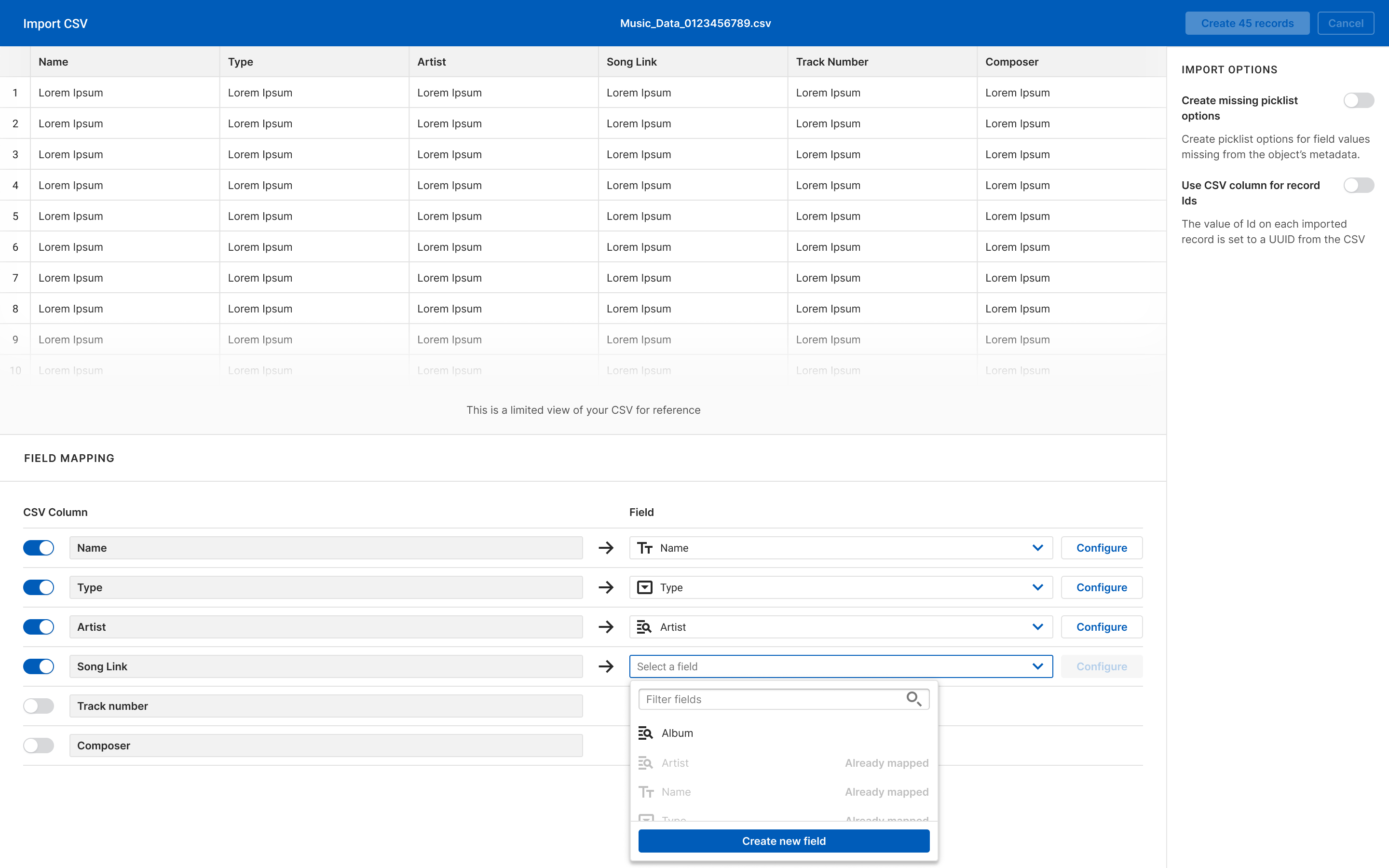Click the lookup icon beside Album option
Screen dimensions: 1389x868
645,733
